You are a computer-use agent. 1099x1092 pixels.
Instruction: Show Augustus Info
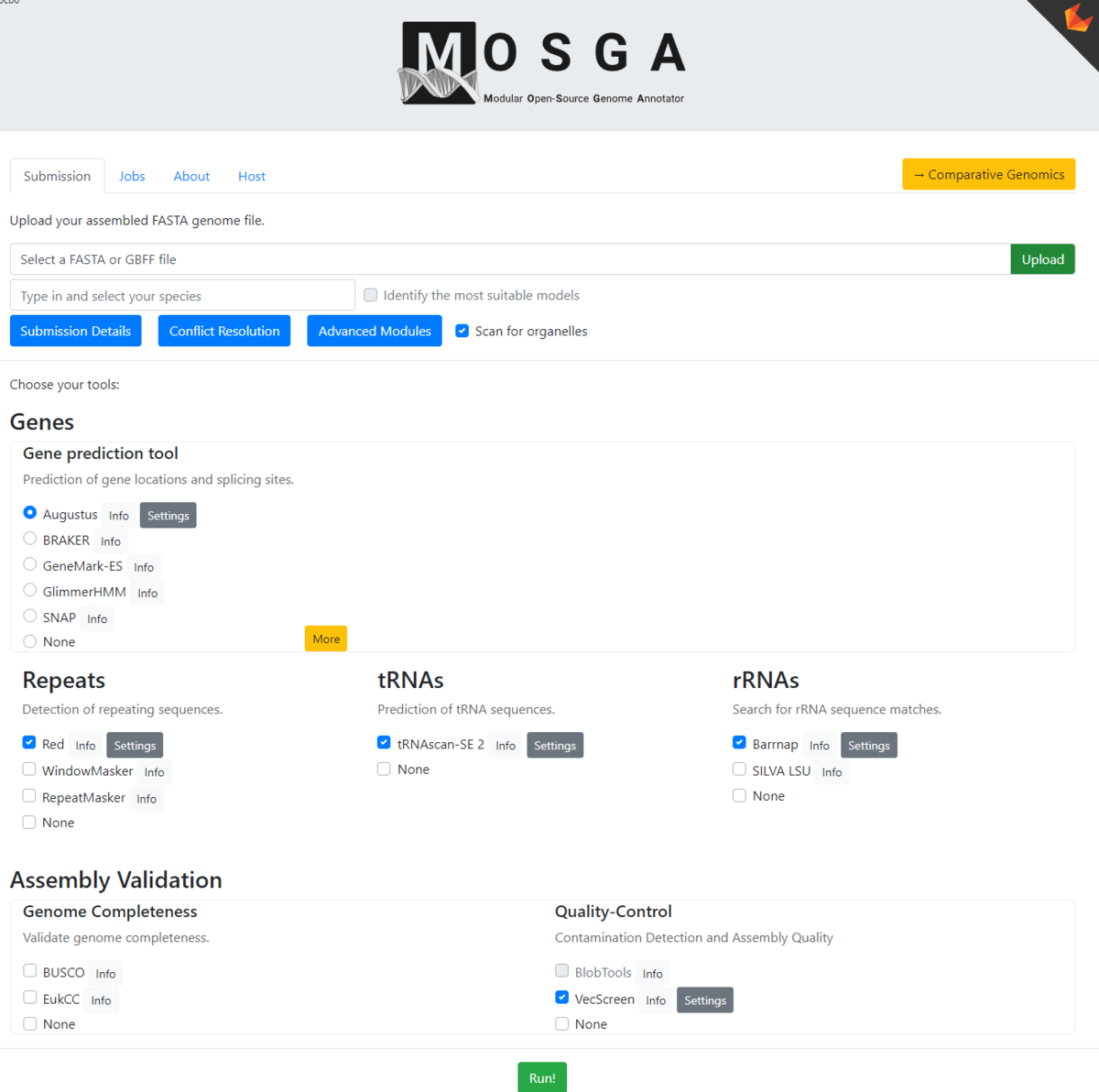click(119, 516)
